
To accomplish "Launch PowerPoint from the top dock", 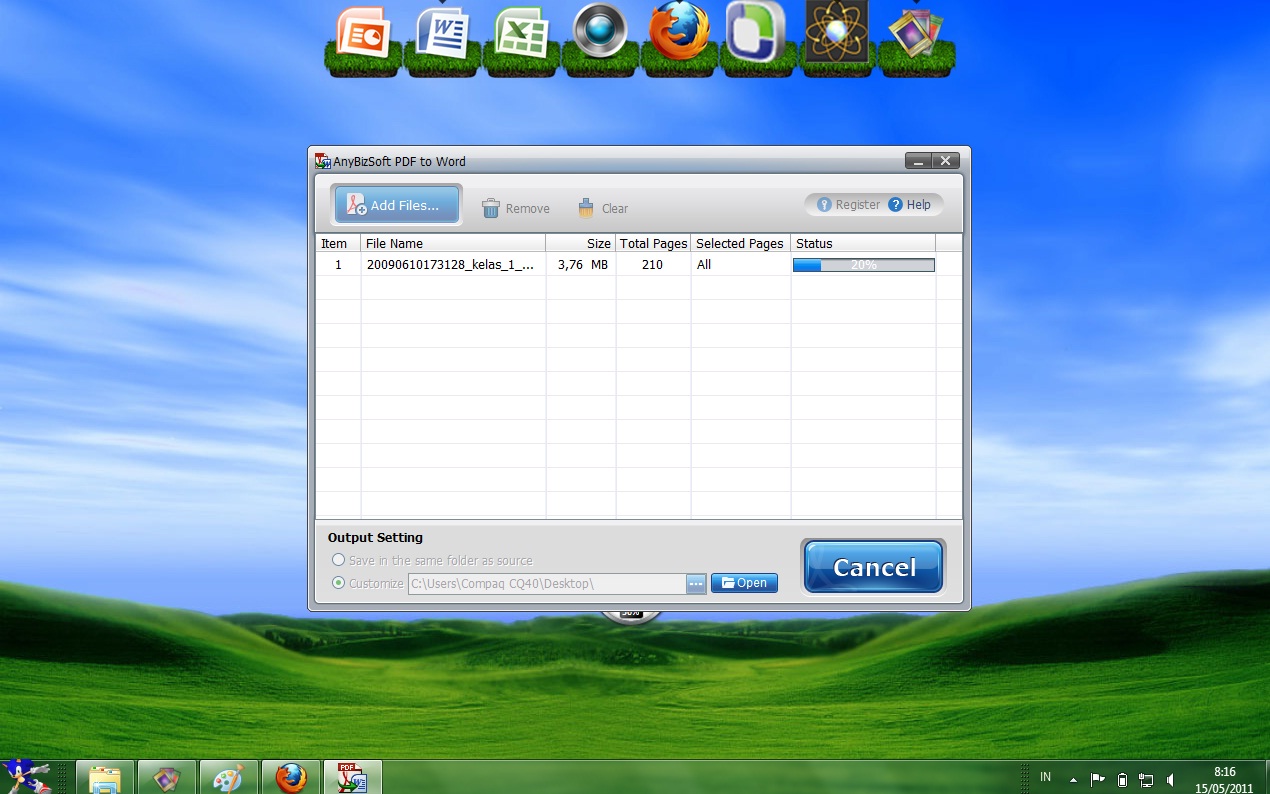I will point(363,32).
